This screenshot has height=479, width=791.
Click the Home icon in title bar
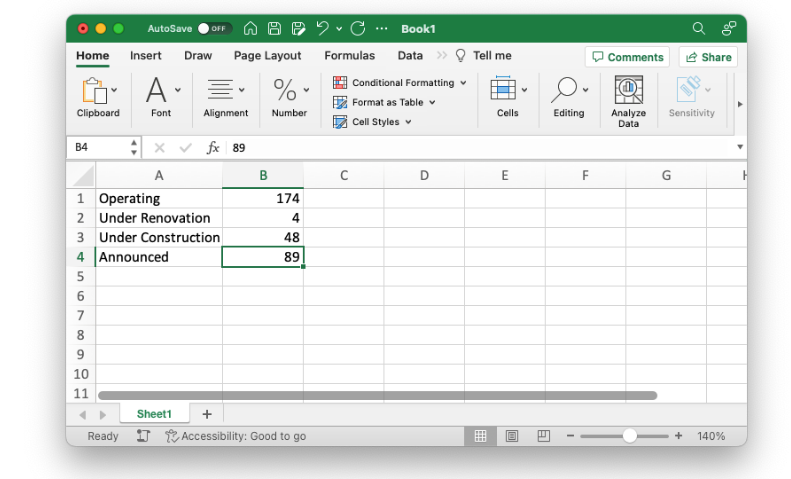coord(250,29)
